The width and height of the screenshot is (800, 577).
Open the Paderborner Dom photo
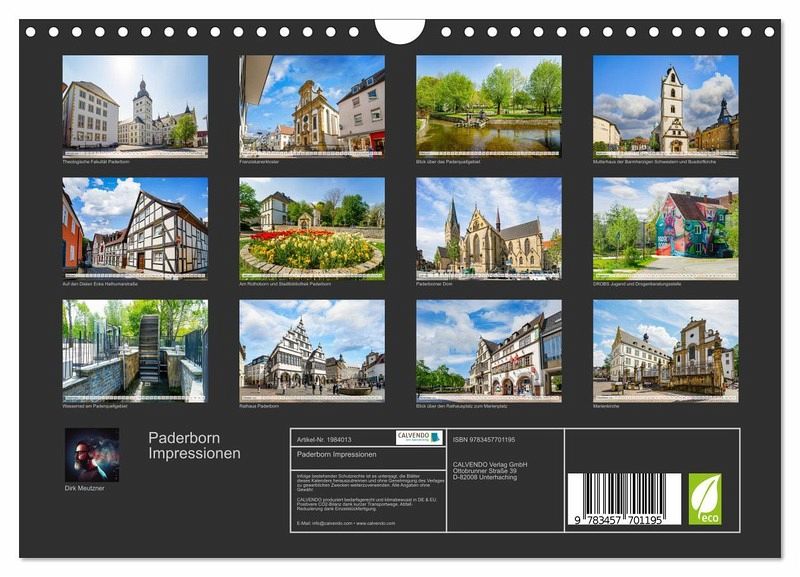489,229
